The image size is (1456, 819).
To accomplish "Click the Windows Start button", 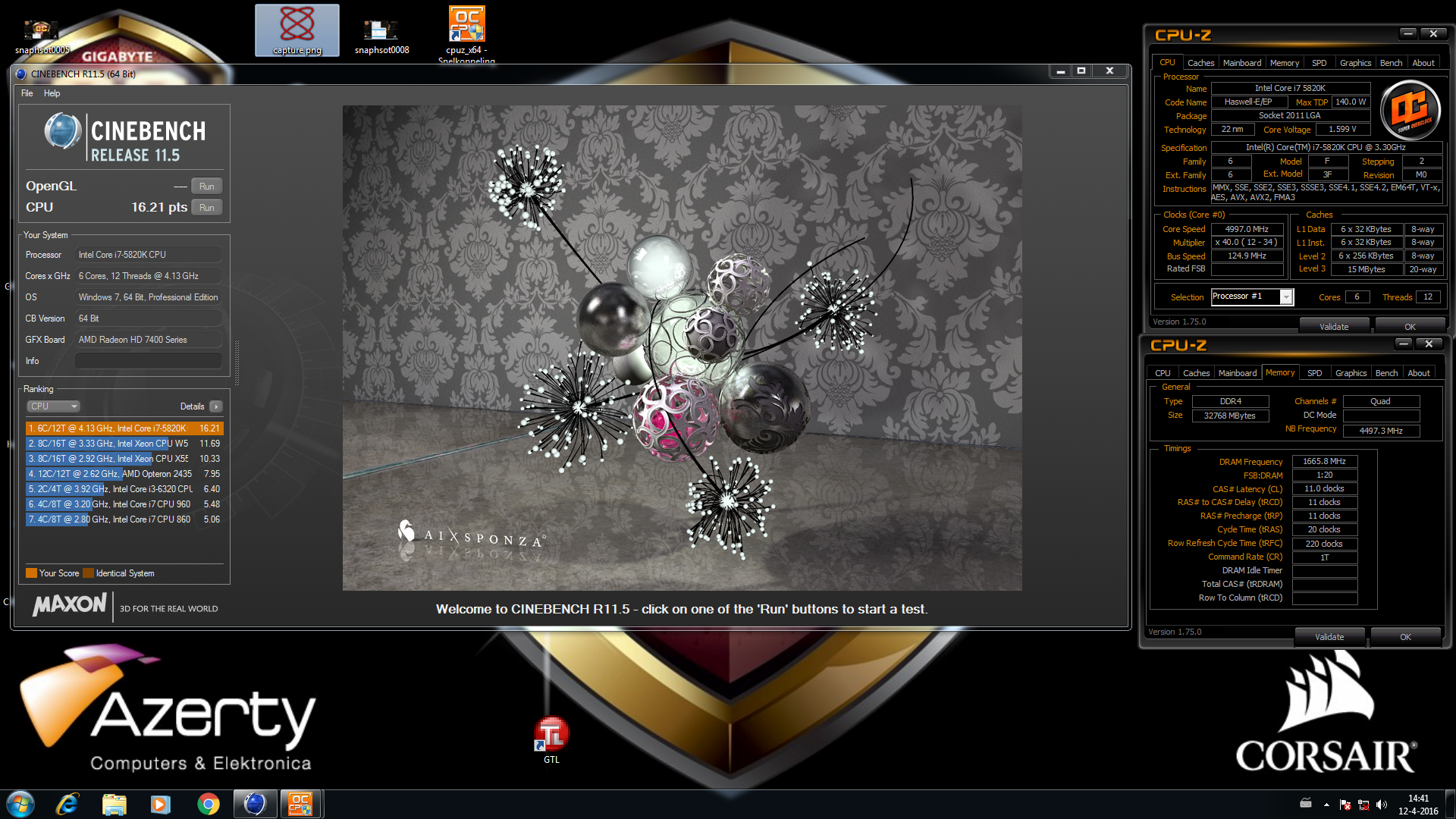I will 20,804.
